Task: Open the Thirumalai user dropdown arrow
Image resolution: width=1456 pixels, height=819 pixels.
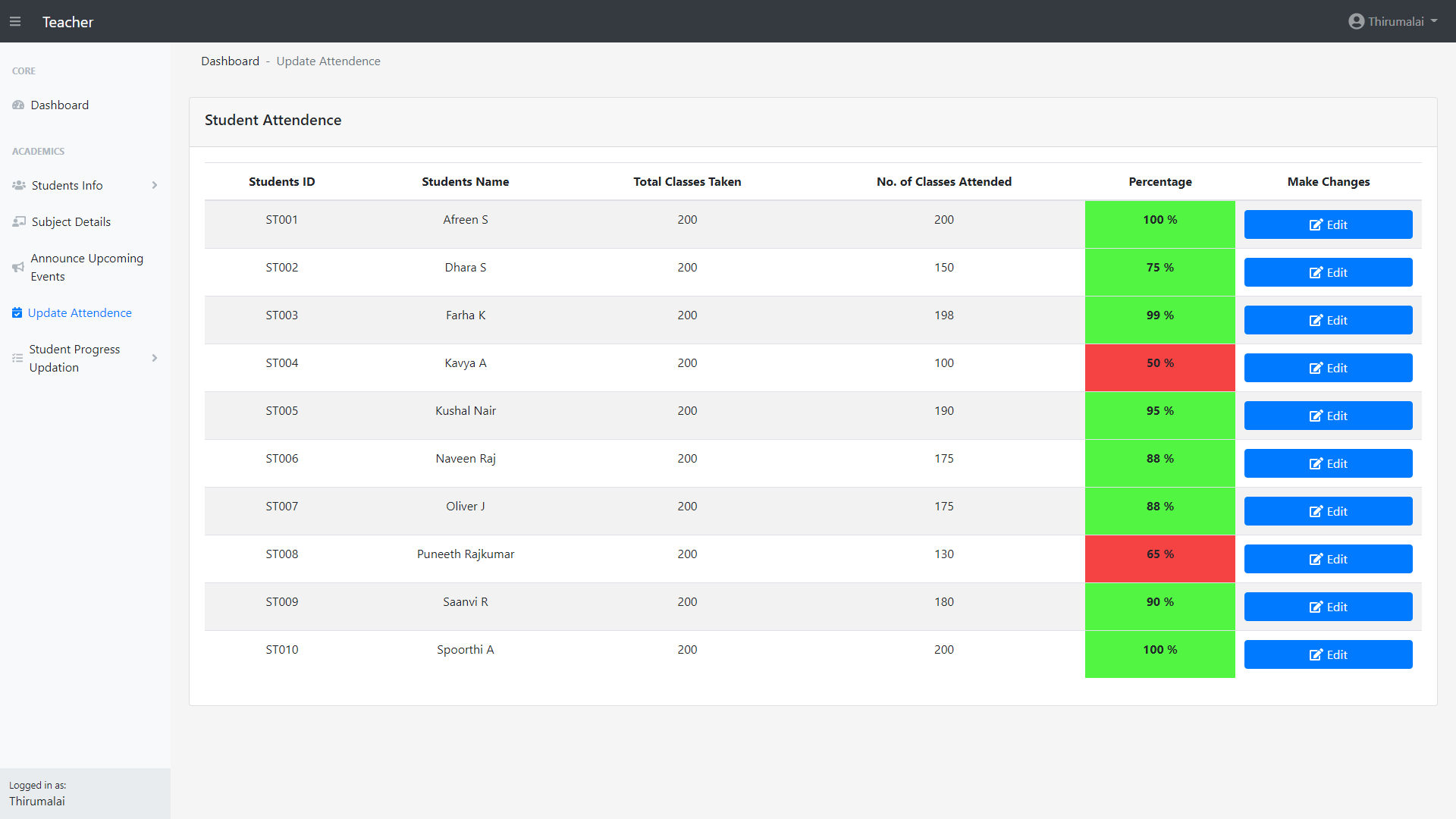Action: point(1434,21)
